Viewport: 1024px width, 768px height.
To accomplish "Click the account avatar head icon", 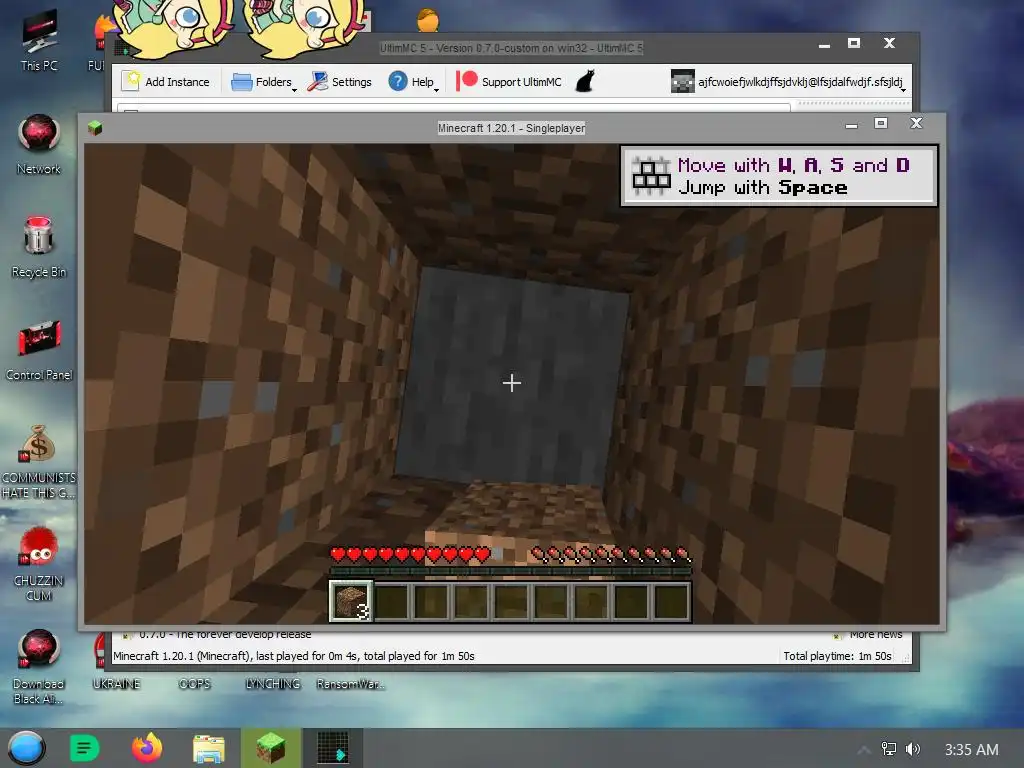I will click(682, 82).
